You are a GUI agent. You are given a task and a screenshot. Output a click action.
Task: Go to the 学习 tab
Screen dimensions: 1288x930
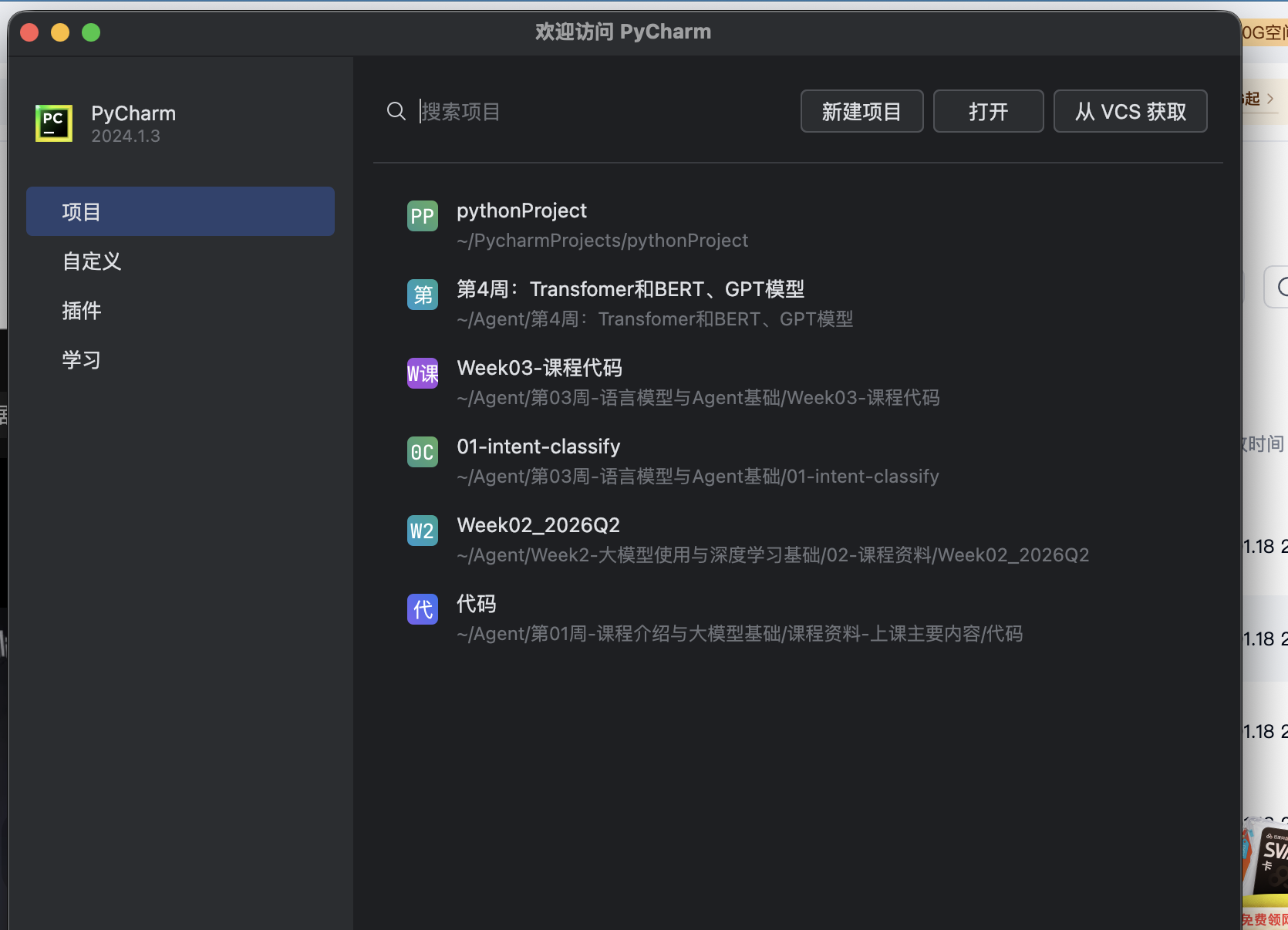pyautogui.click(x=180, y=359)
